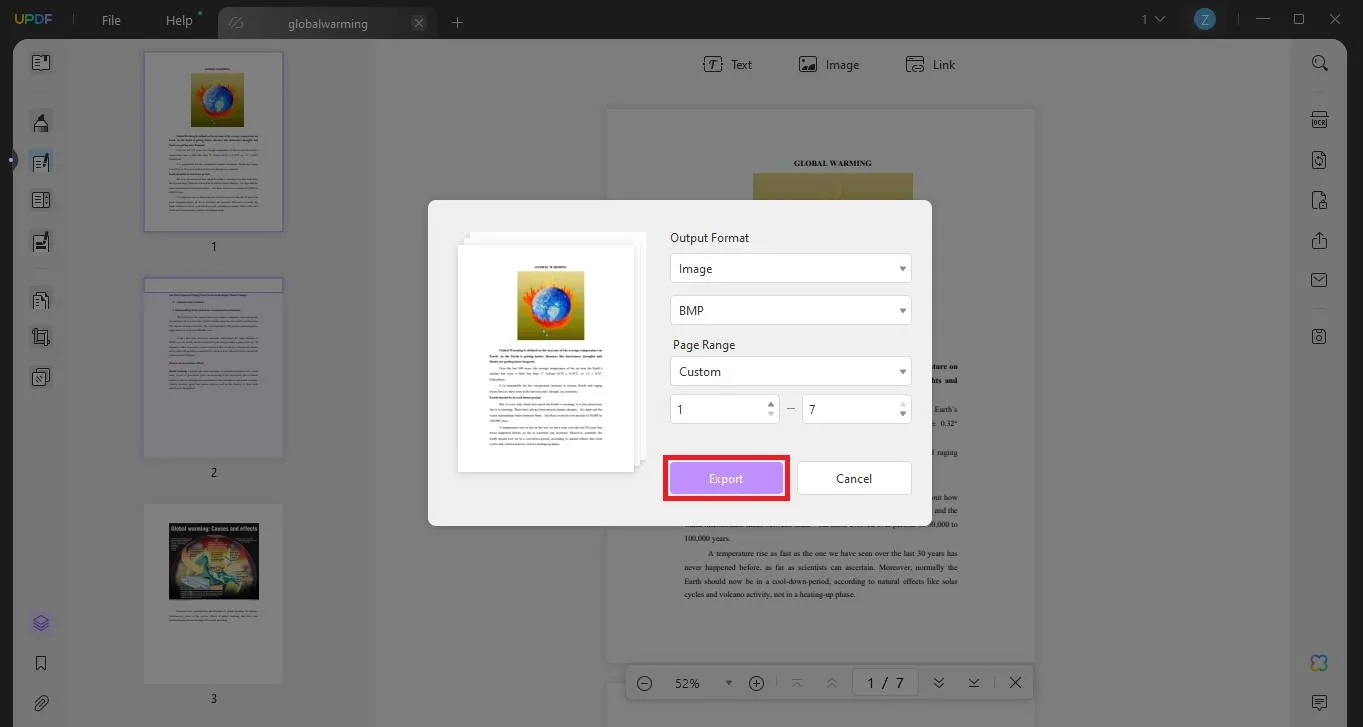Click the export preview page image in dialog
The image size is (1363, 727).
(x=546, y=357)
